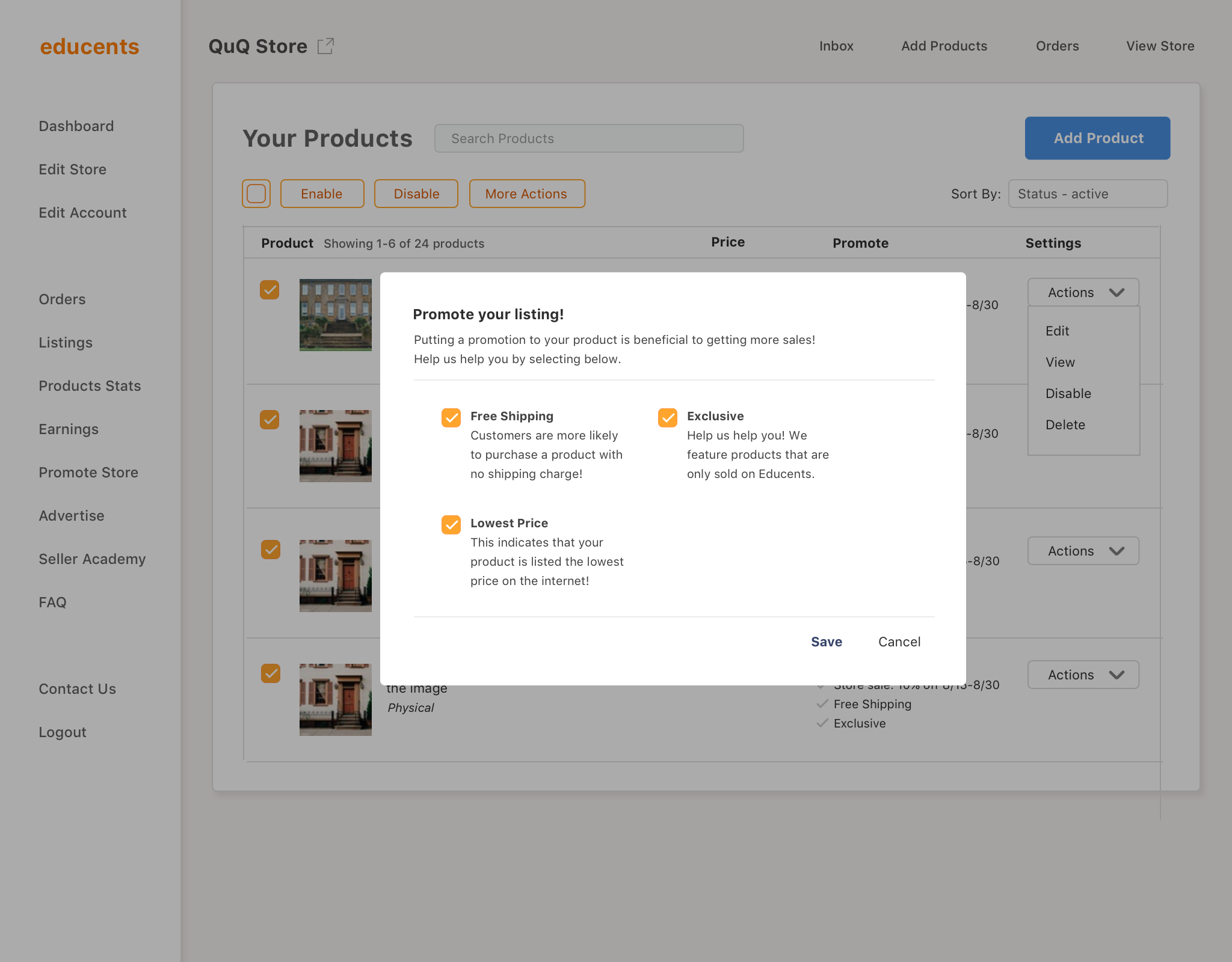Choose Delete from the Actions menu
Viewport: 1232px width, 962px height.
[x=1065, y=424]
